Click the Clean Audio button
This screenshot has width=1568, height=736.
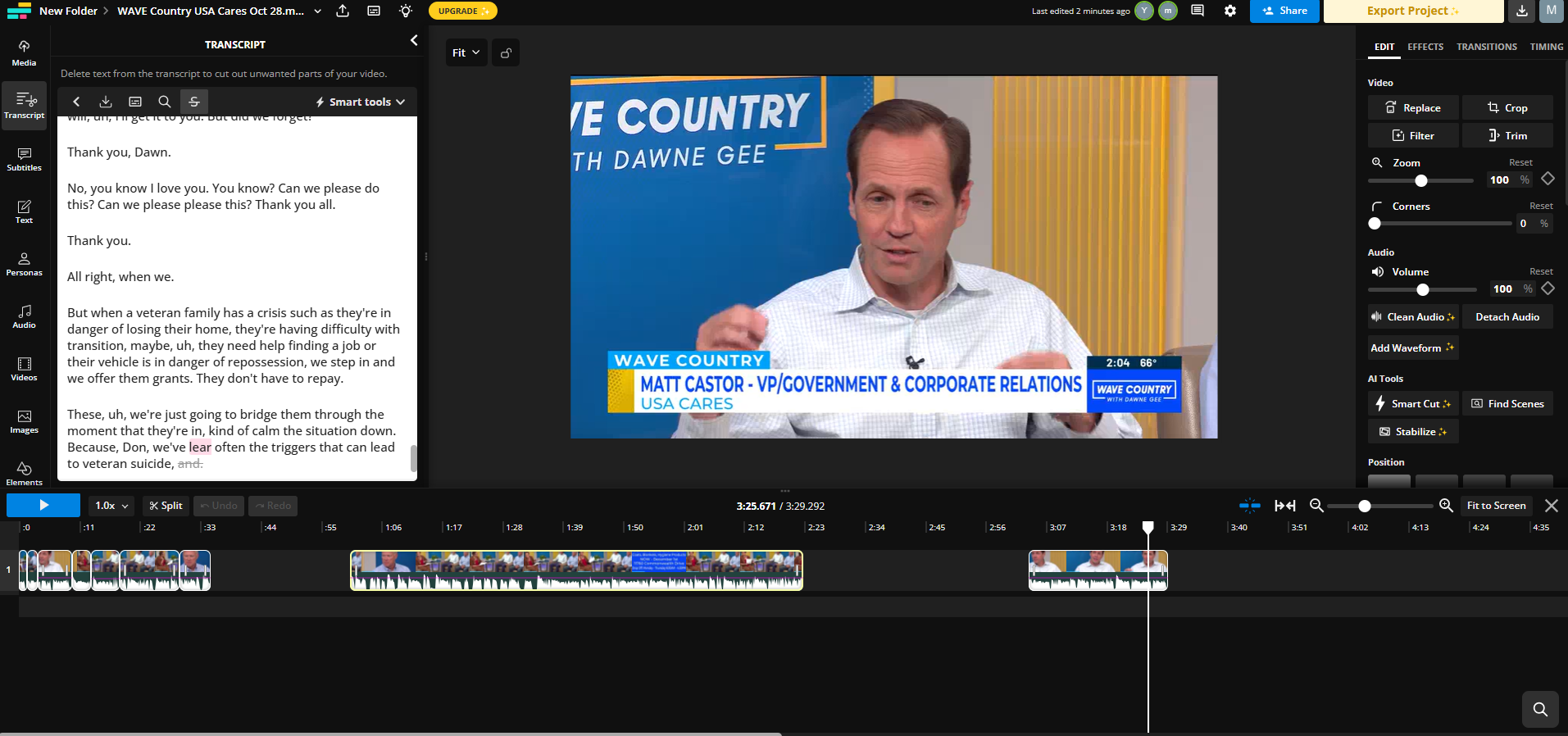1413,316
